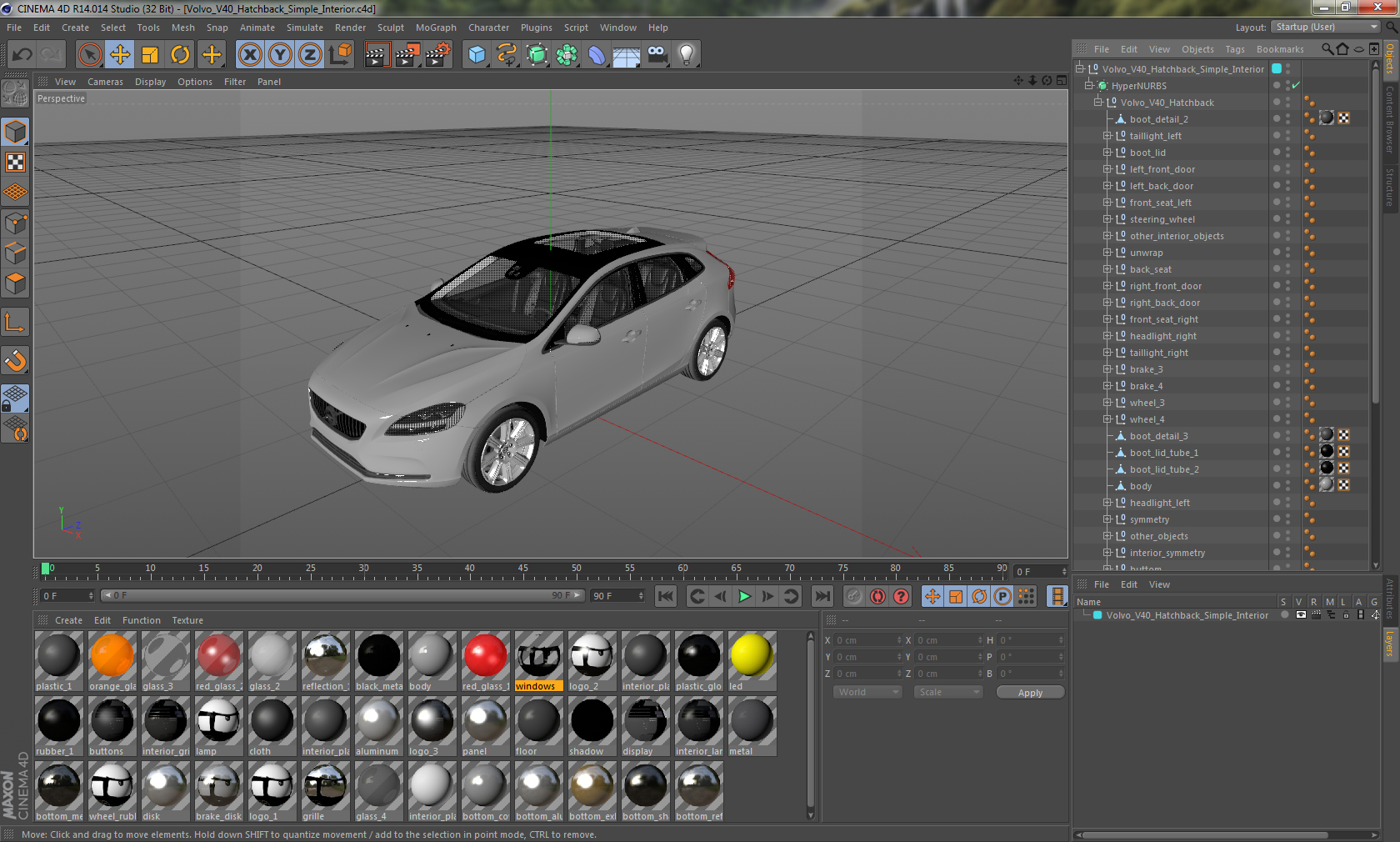Select the orange_glass material swatch
1400x842 pixels.
click(x=112, y=661)
